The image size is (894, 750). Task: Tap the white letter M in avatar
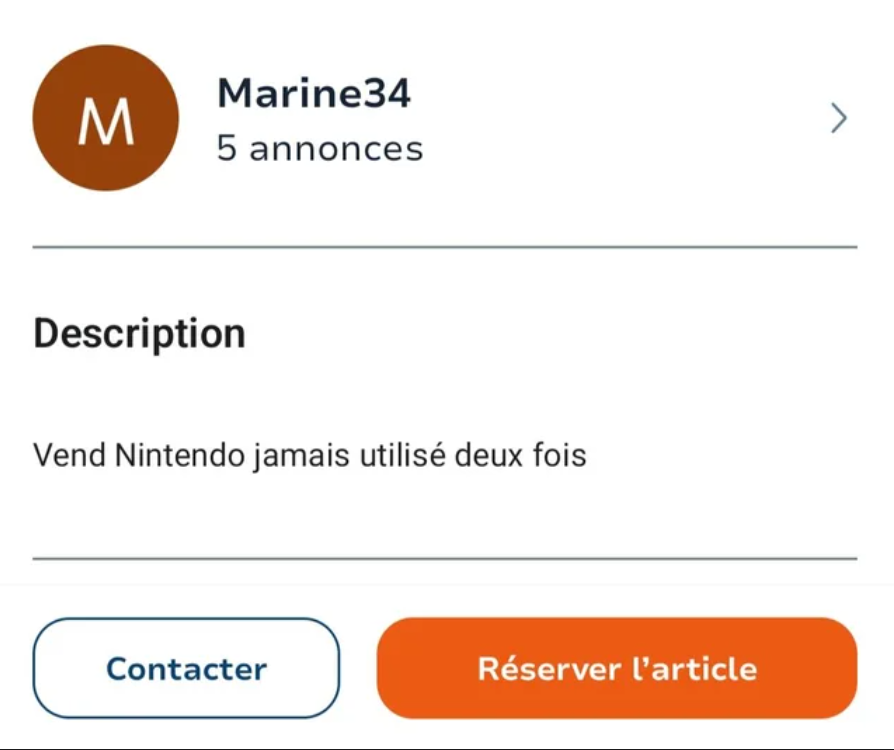point(106,121)
